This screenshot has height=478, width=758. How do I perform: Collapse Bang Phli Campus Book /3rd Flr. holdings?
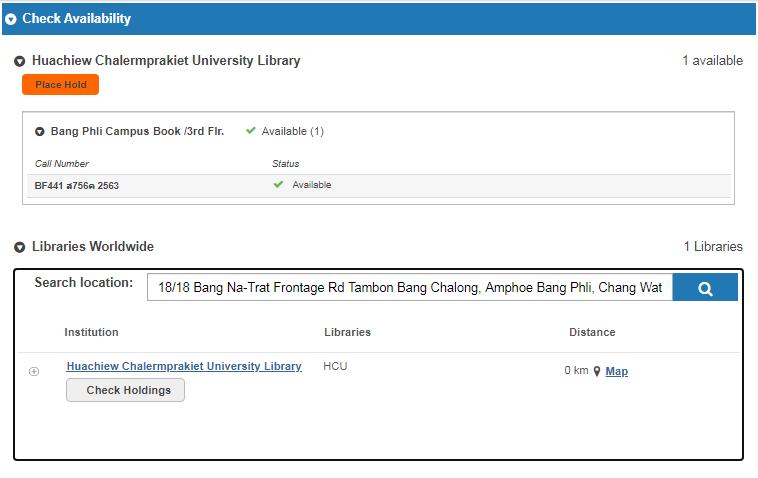tap(40, 131)
